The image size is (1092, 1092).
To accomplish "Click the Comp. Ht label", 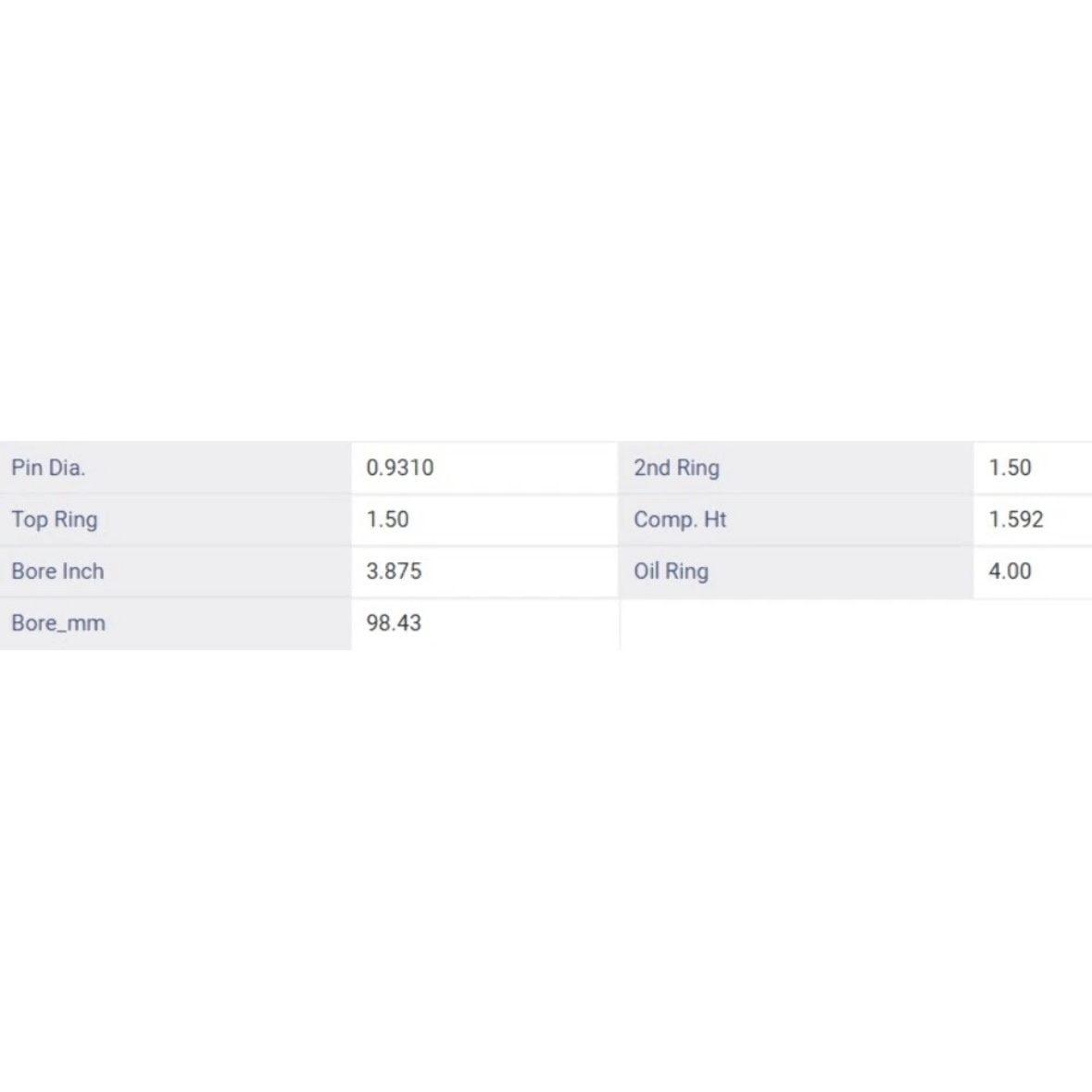I will (x=680, y=520).
